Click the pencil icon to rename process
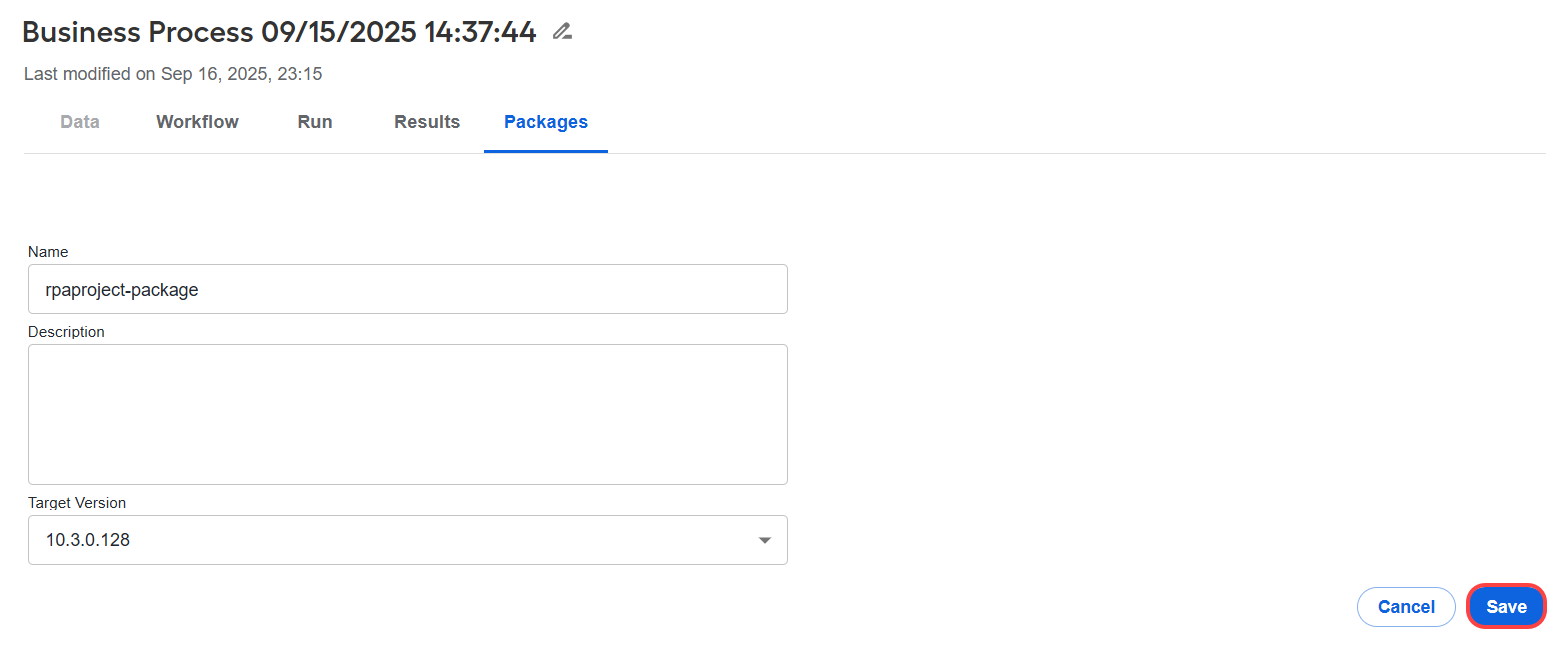Image resolution: width=1555 pixels, height=656 pixels. coord(563,32)
